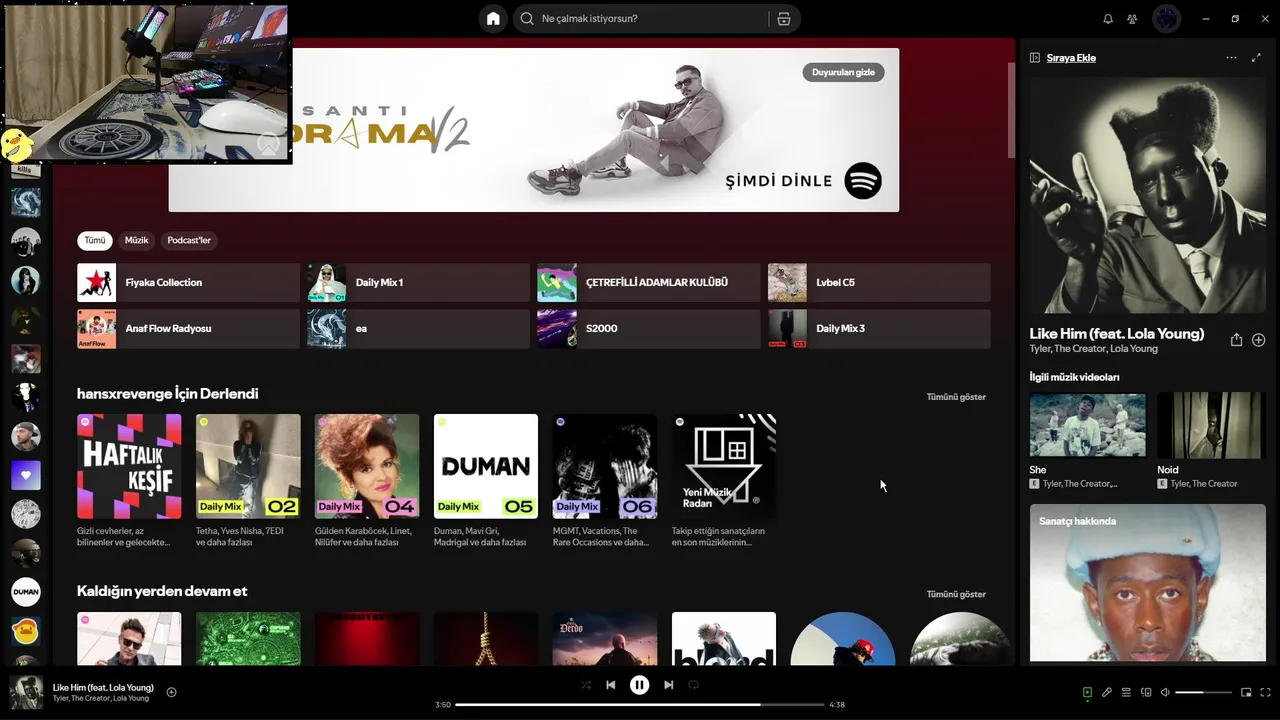This screenshot has width=1280, height=720.
Task: Click the search magnifier icon
Action: (527, 18)
